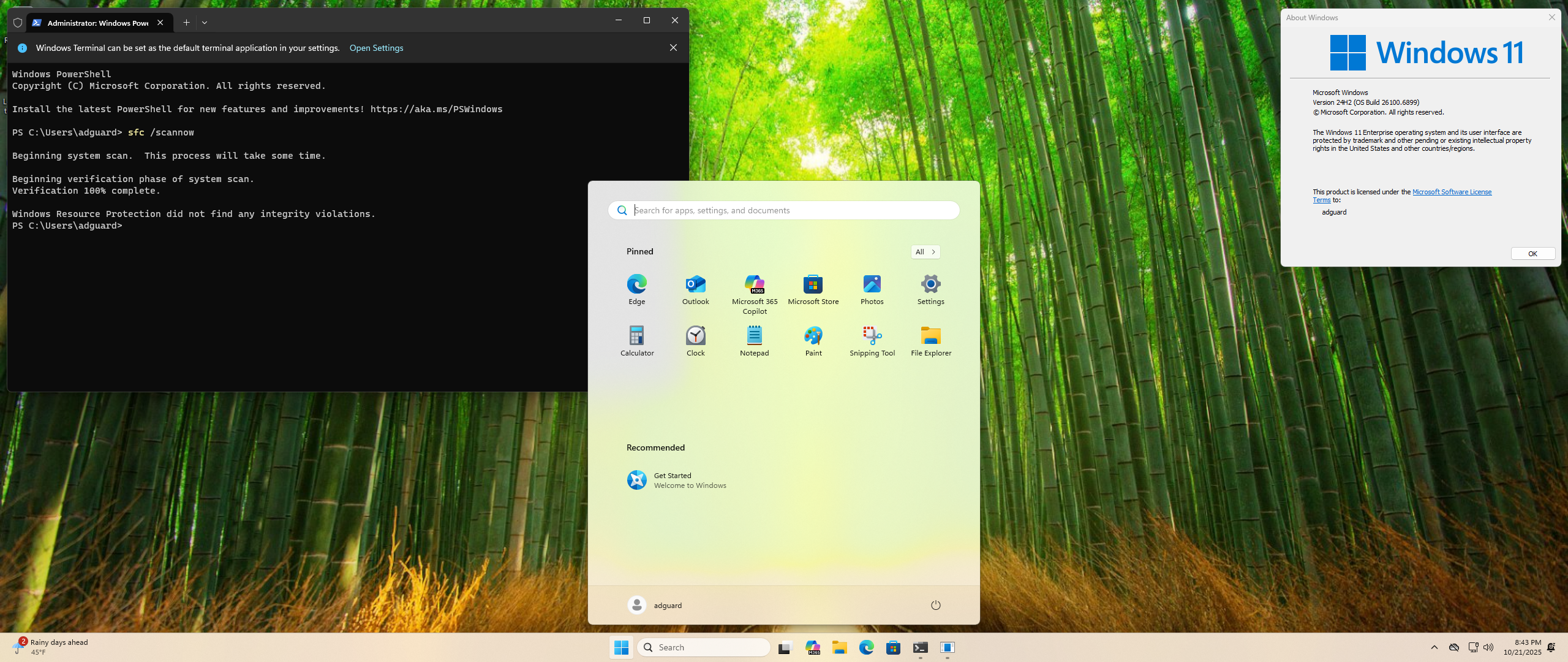Launch Paint from pinned apps
The height and width of the screenshot is (662, 1568).
pyautogui.click(x=813, y=336)
